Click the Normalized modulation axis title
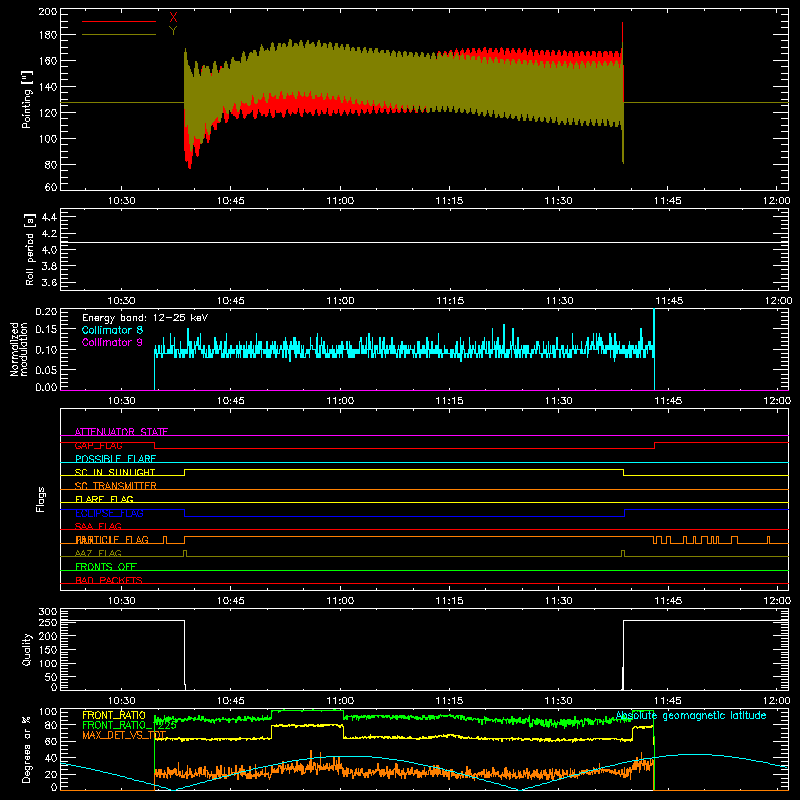Image resolution: width=800 pixels, height=800 pixels. click(x=18, y=349)
